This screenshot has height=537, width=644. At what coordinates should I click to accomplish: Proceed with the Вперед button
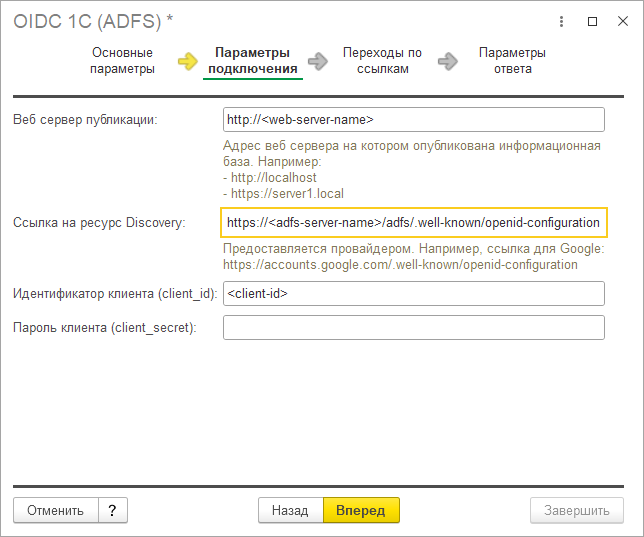pos(361,510)
